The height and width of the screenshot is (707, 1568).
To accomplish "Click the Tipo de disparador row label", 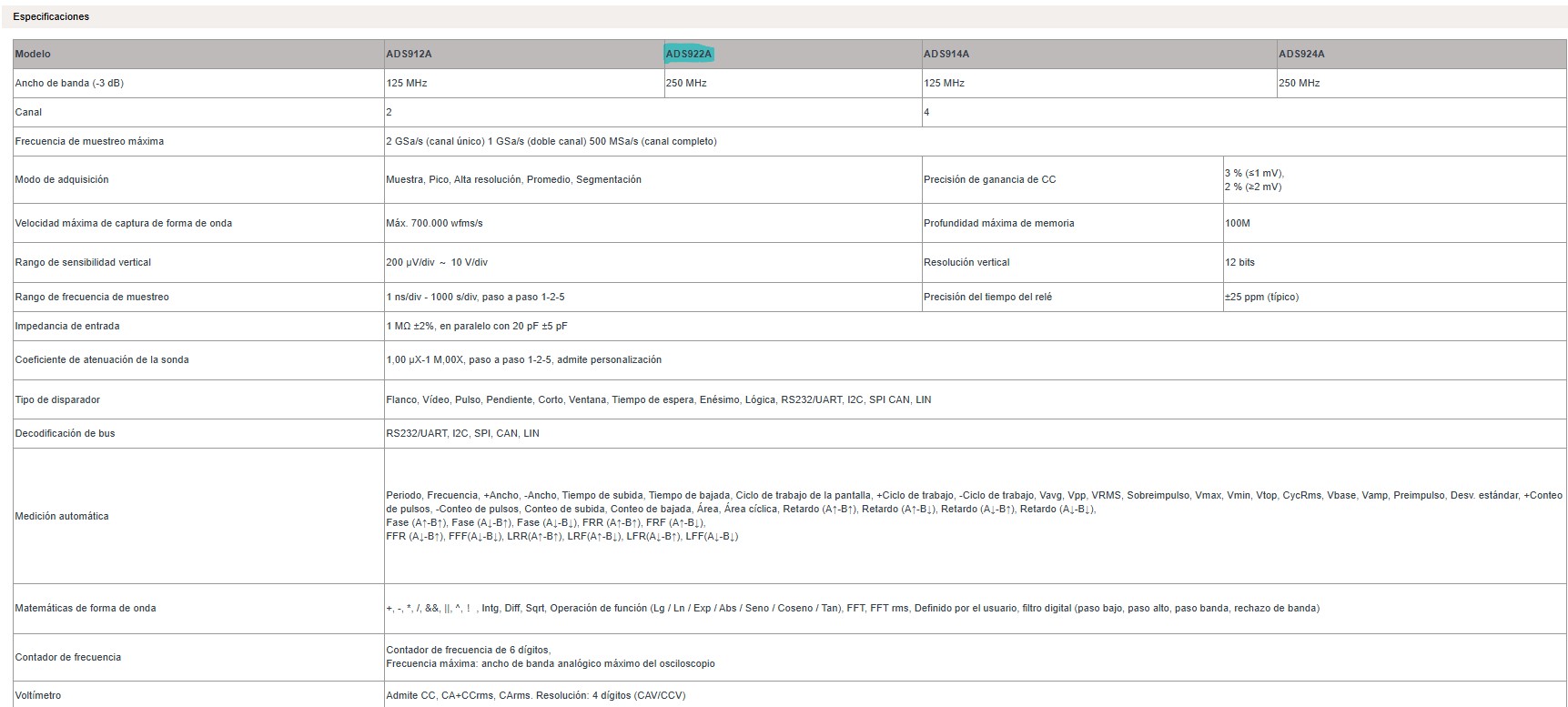I will (57, 399).
